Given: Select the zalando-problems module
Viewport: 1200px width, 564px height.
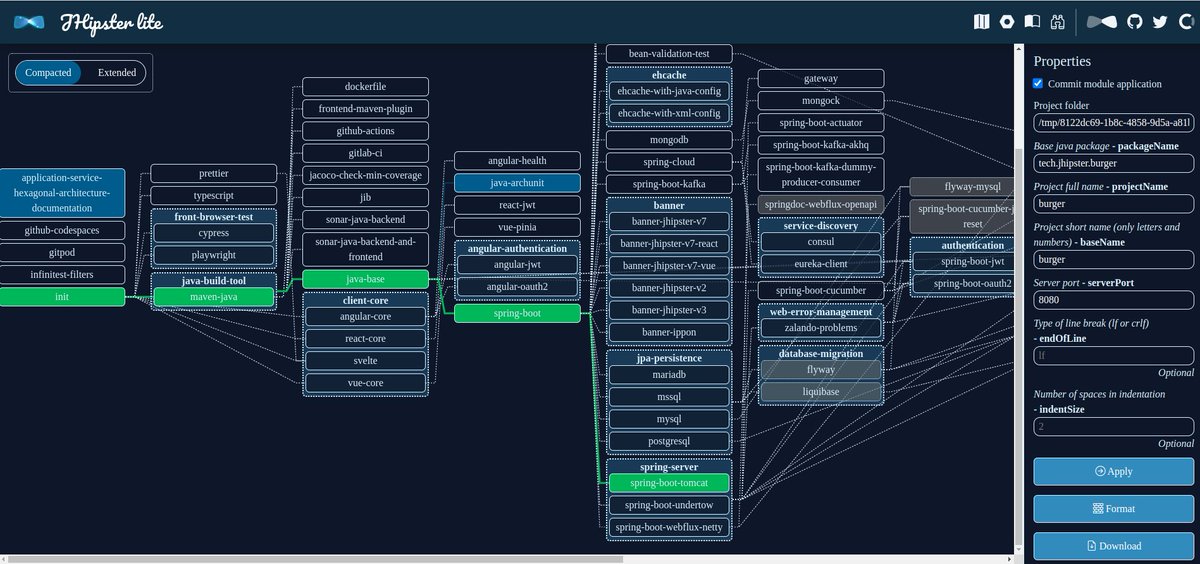Looking at the screenshot, I should 821,327.
